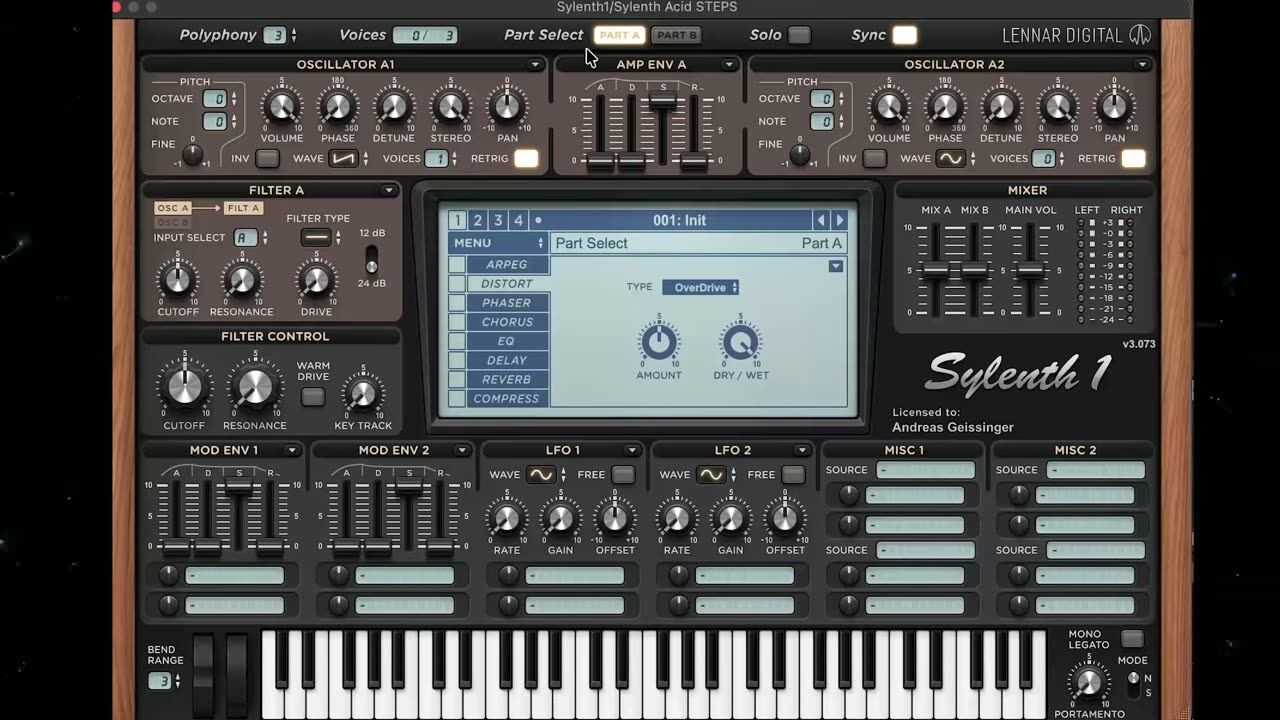Toggle the Sync button
The width and height of the screenshot is (1280, 720).
tap(904, 35)
